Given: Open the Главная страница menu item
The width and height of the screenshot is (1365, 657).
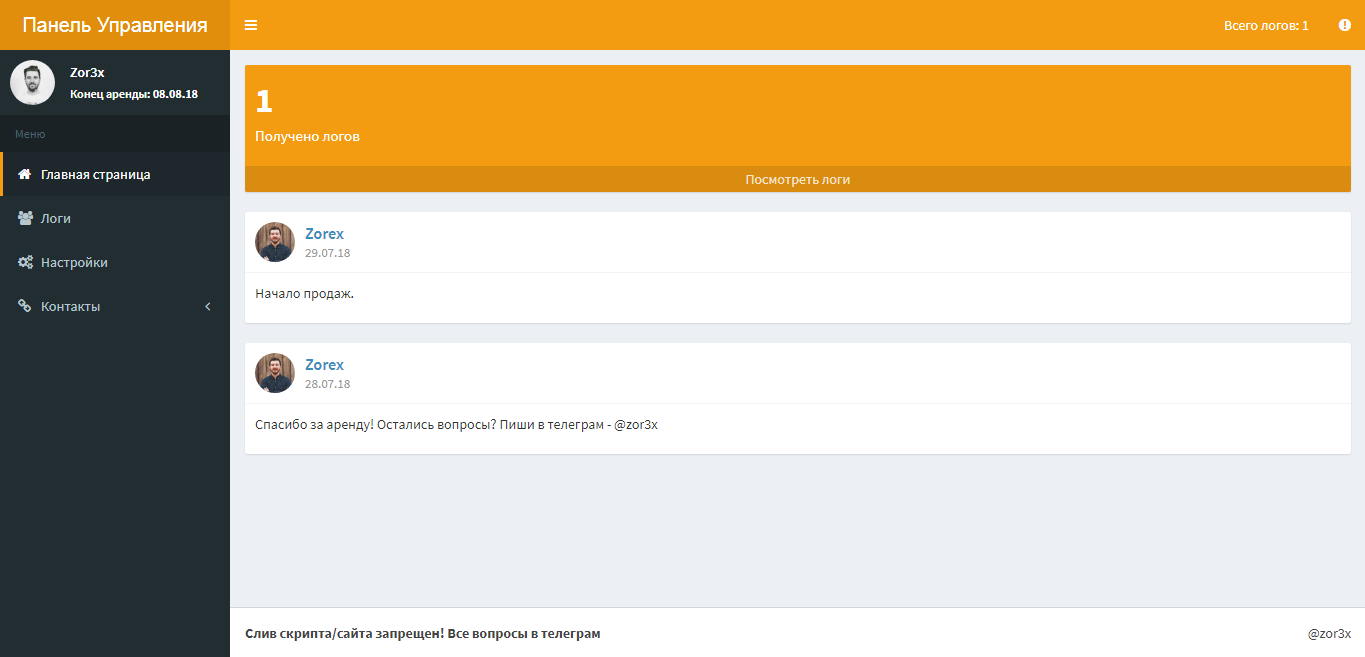Looking at the screenshot, I should click(x=115, y=174).
